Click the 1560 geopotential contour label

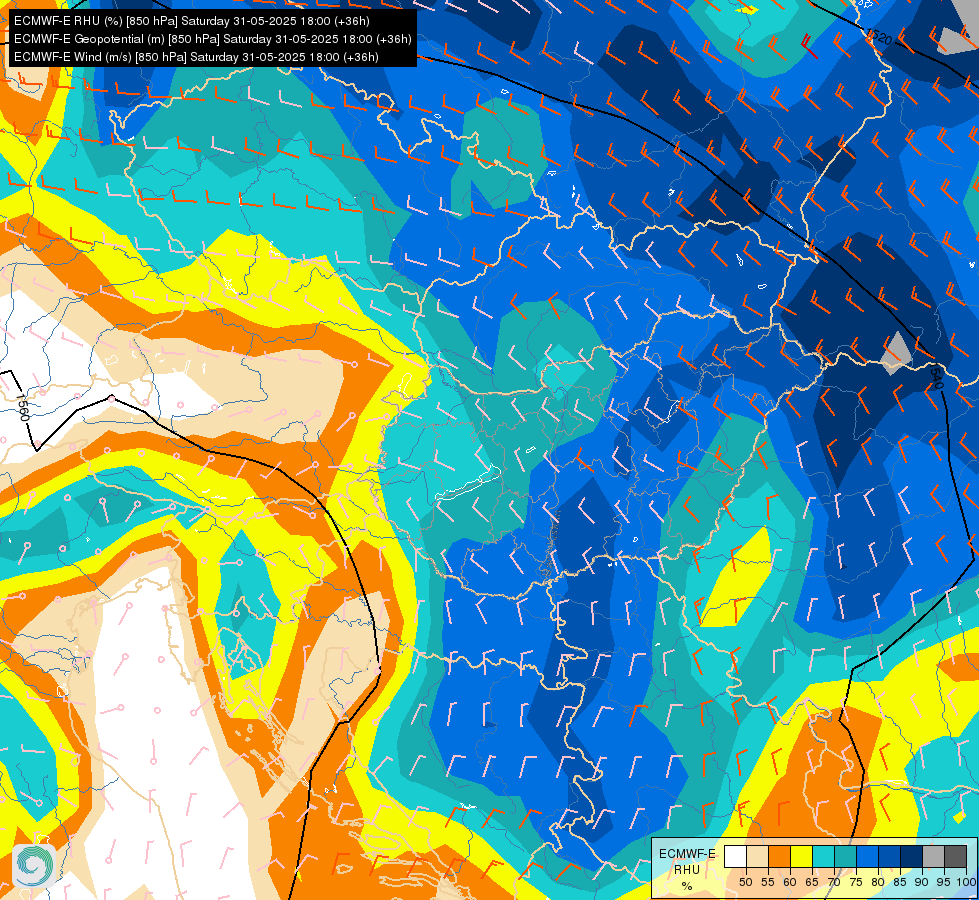coord(23,407)
